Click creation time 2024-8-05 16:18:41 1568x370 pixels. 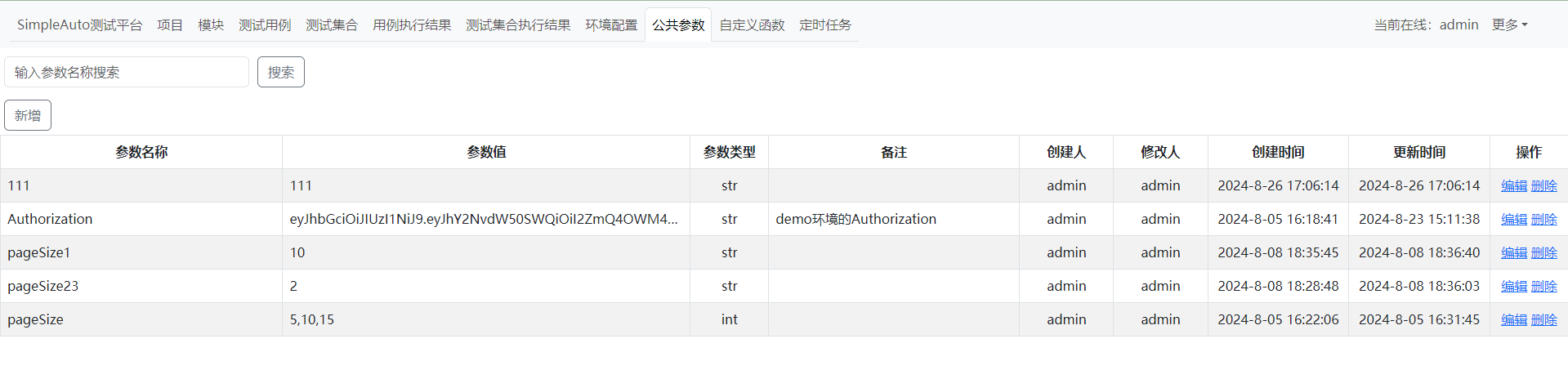pyautogui.click(x=1278, y=219)
